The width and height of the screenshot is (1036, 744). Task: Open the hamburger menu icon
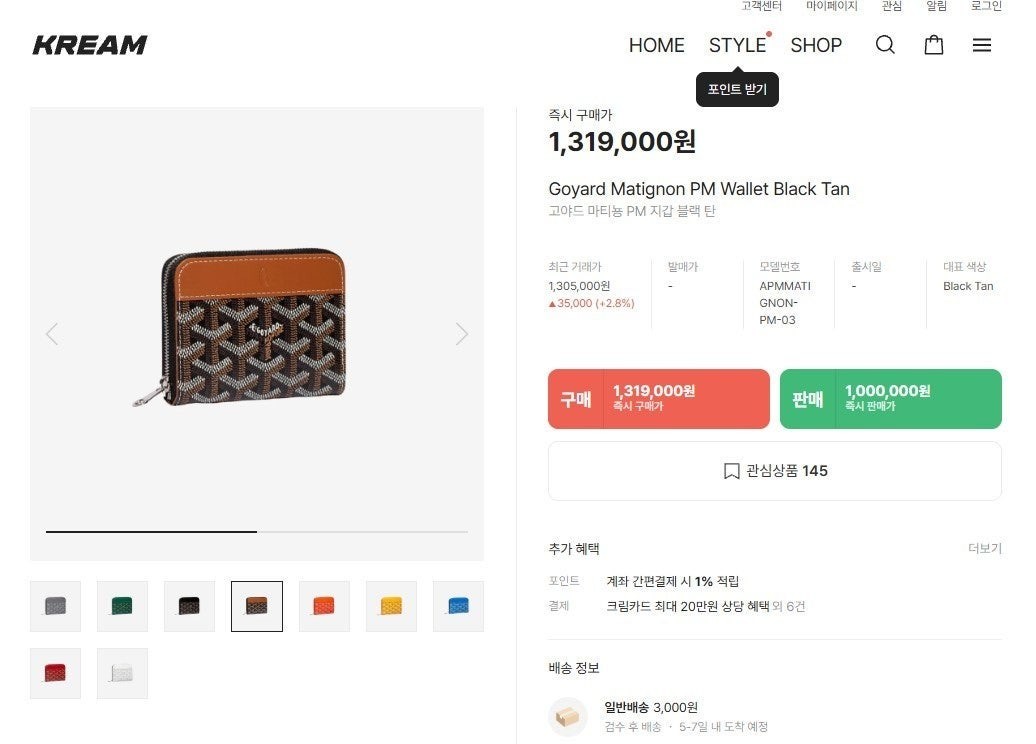coord(982,45)
